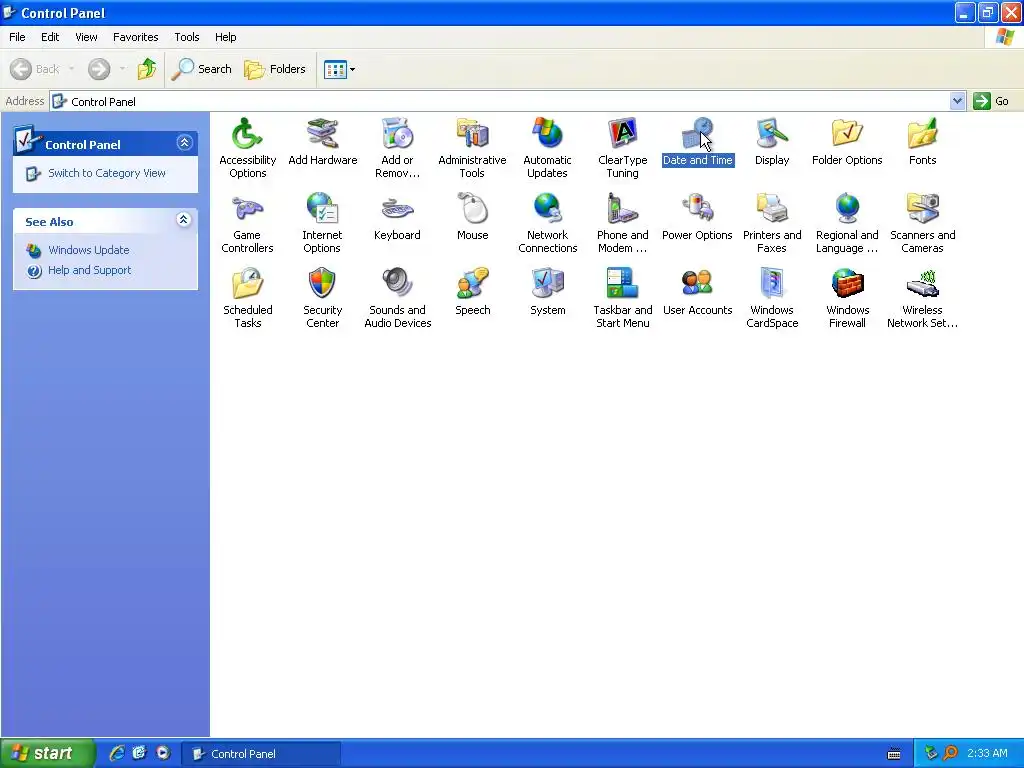Open the Favorites menu
This screenshot has height=768, width=1024.
(x=135, y=37)
